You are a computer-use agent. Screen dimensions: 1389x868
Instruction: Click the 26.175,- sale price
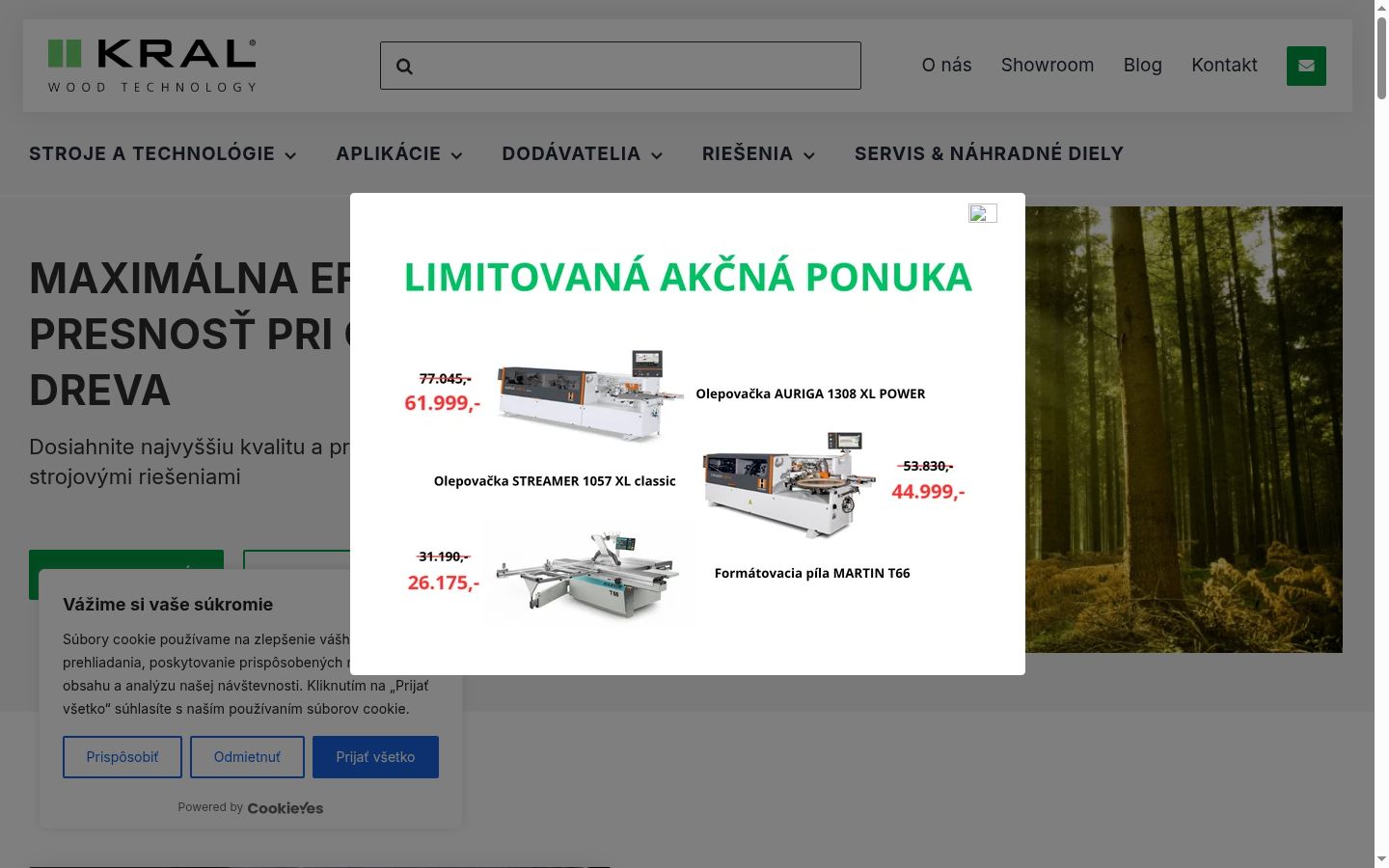pyautogui.click(x=443, y=583)
